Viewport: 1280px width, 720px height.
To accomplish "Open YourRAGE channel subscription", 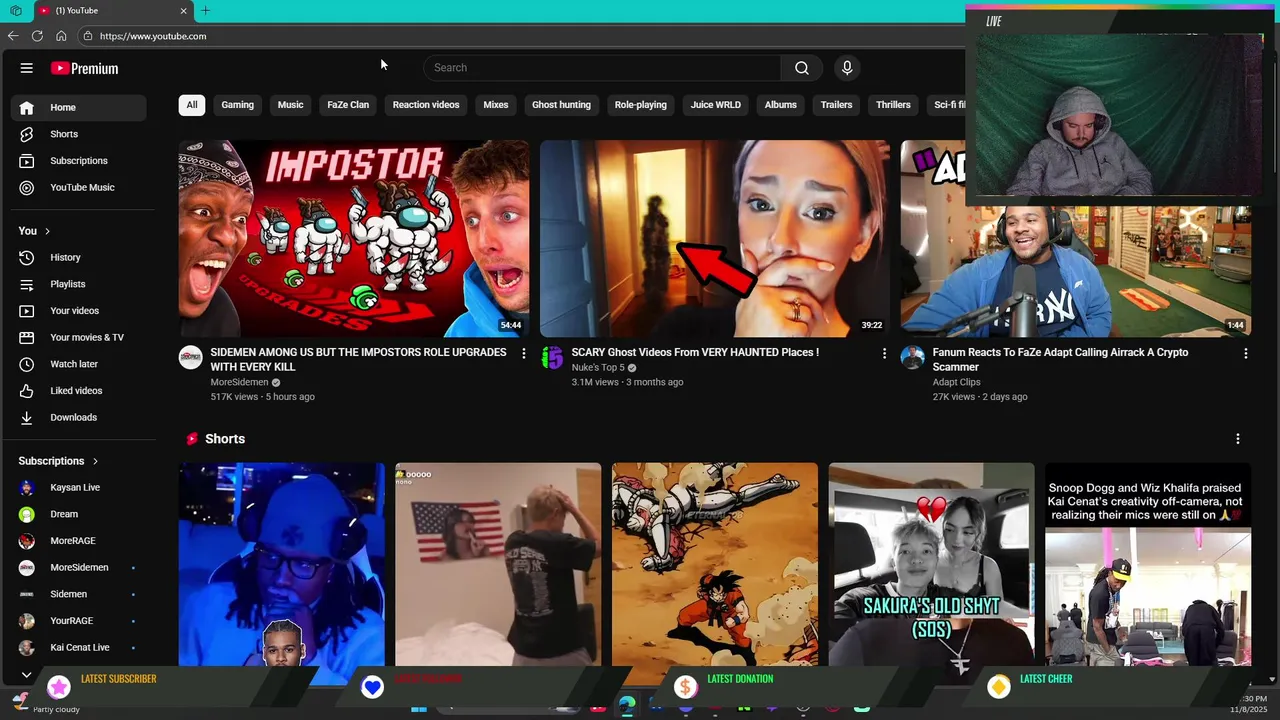I will coord(79,621).
